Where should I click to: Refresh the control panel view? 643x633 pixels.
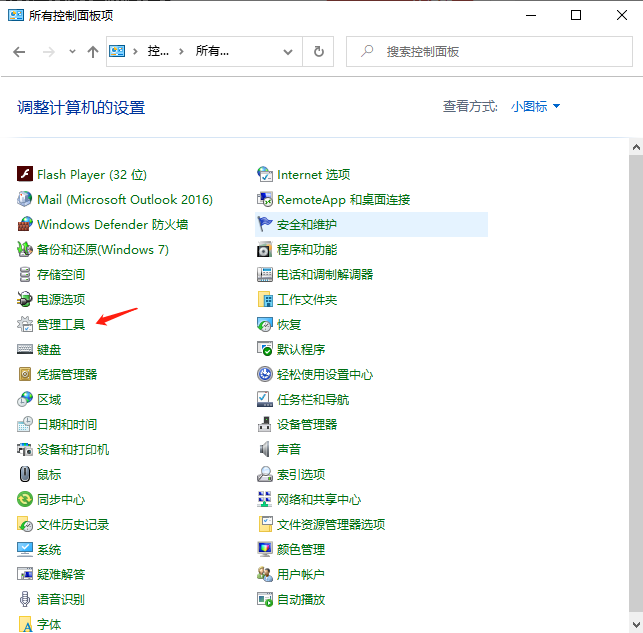click(x=319, y=52)
